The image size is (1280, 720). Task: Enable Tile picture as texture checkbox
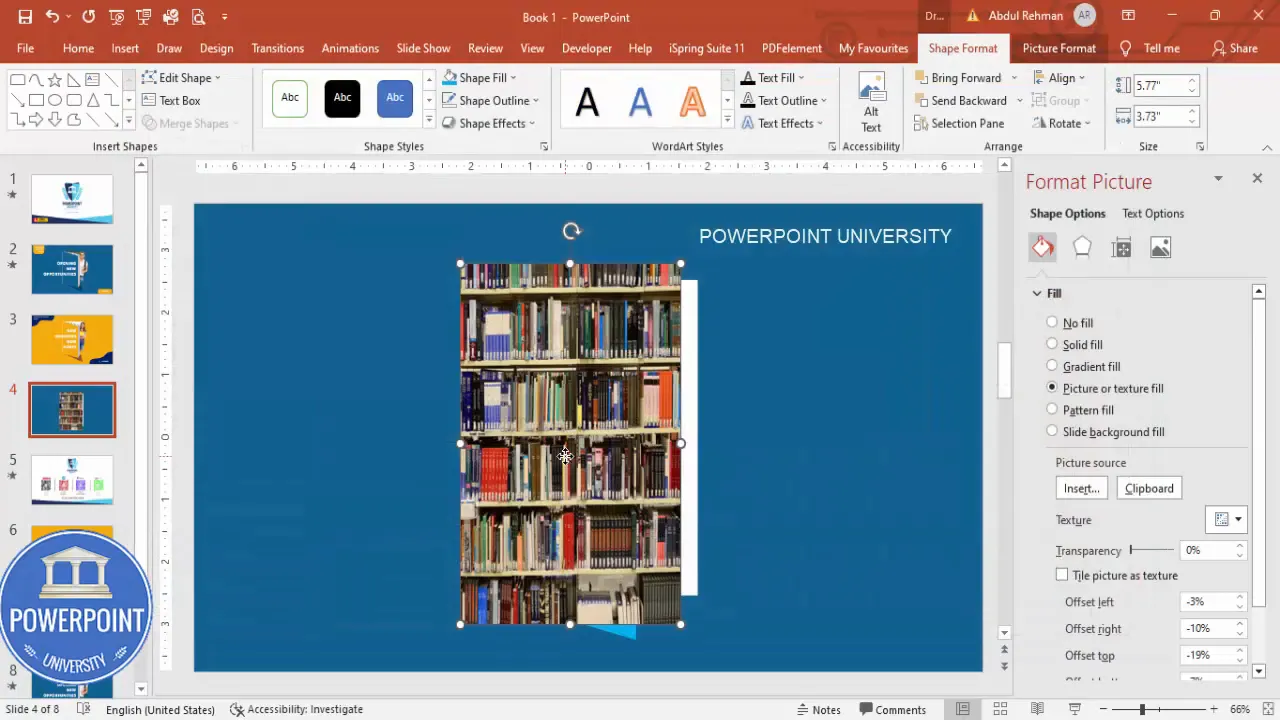click(x=1062, y=575)
